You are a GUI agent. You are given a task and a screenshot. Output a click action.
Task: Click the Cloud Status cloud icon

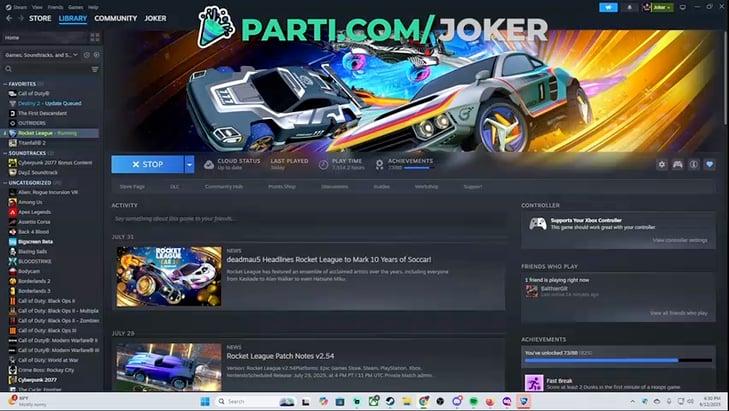pyautogui.click(x=209, y=165)
